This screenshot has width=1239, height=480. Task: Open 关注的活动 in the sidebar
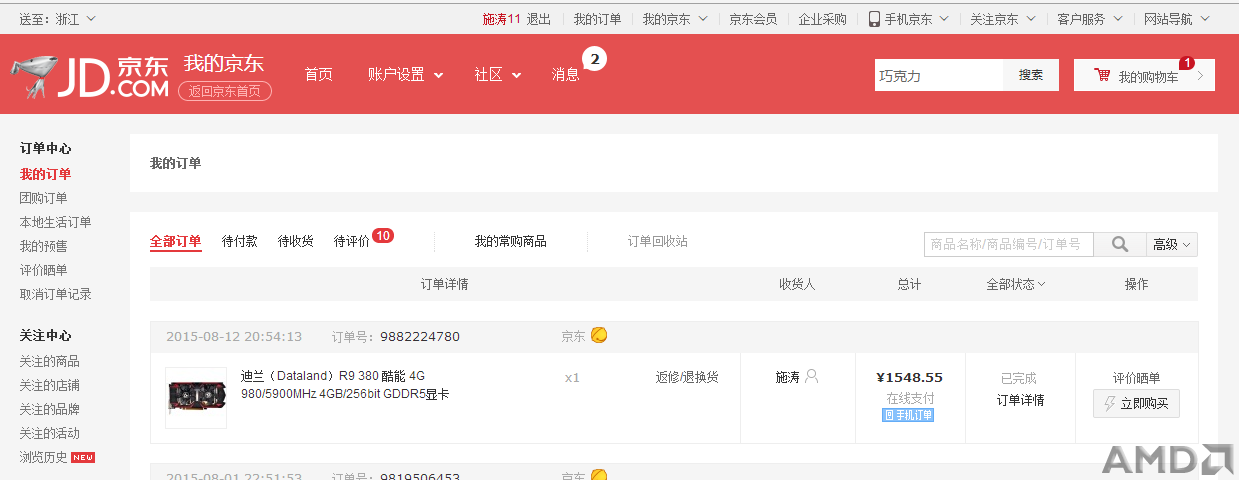pos(50,433)
